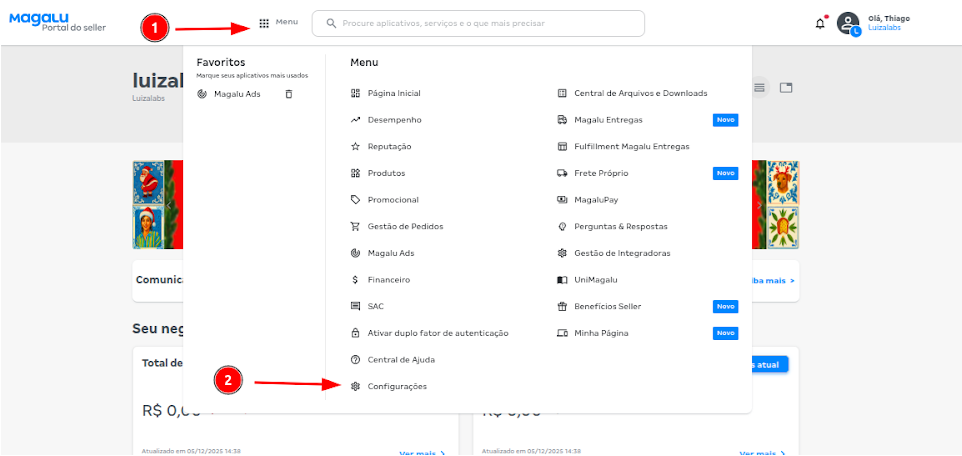The width and height of the screenshot is (962, 456).
Task: Click the Magalu Portal do seller logo
Action: (x=57, y=23)
